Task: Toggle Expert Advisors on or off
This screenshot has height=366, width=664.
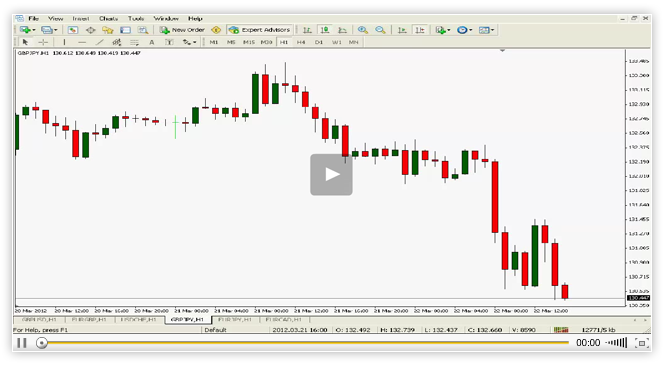Action: coord(260,30)
